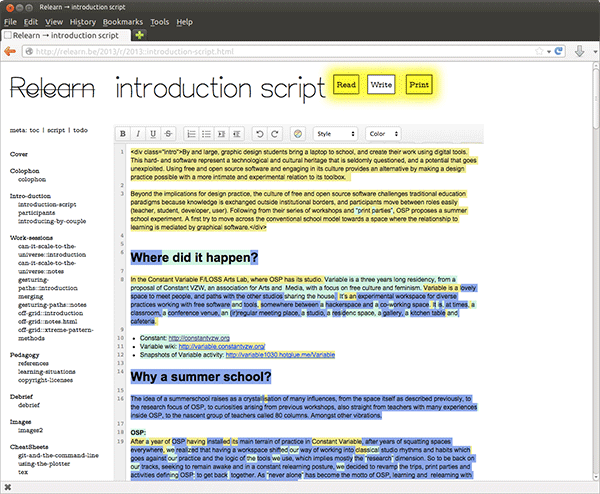Open the constantvzw.org hyperlink

pyautogui.click(x=199, y=338)
